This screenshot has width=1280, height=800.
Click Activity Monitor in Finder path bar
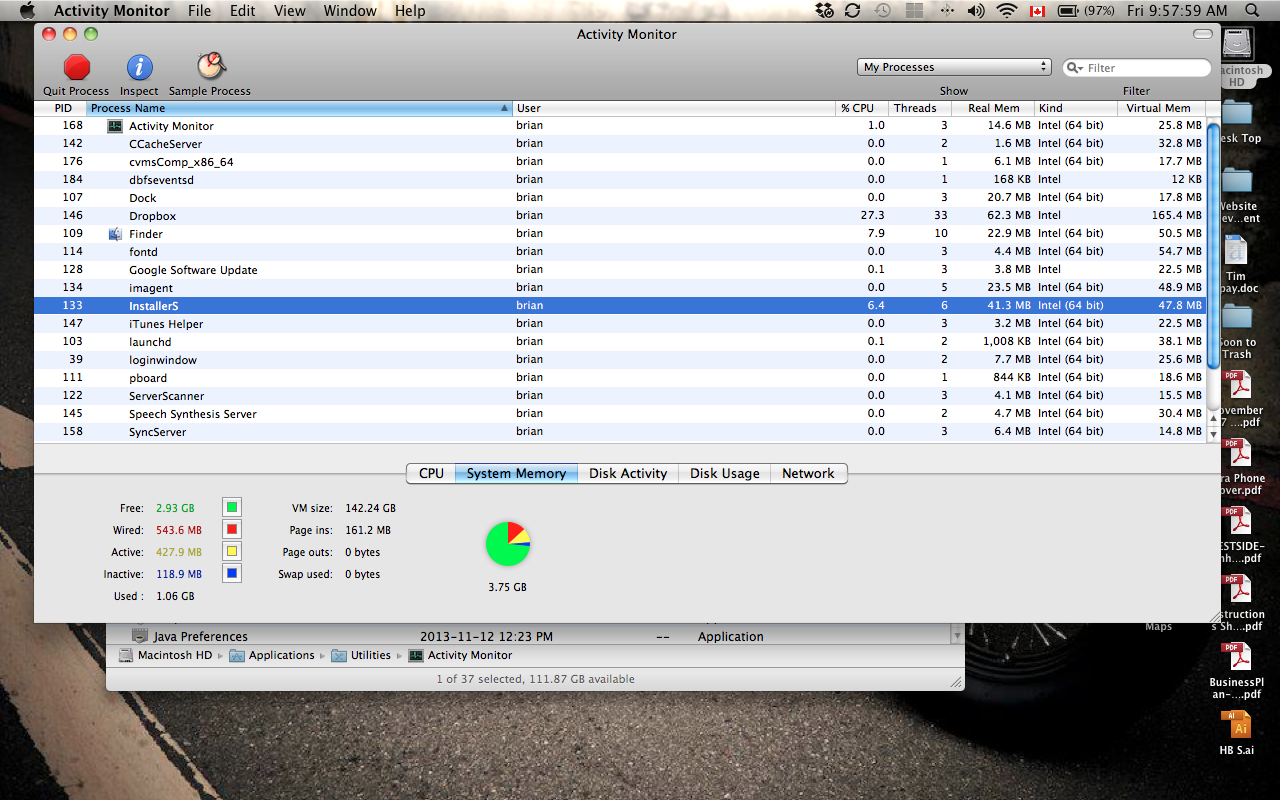(x=460, y=655)
